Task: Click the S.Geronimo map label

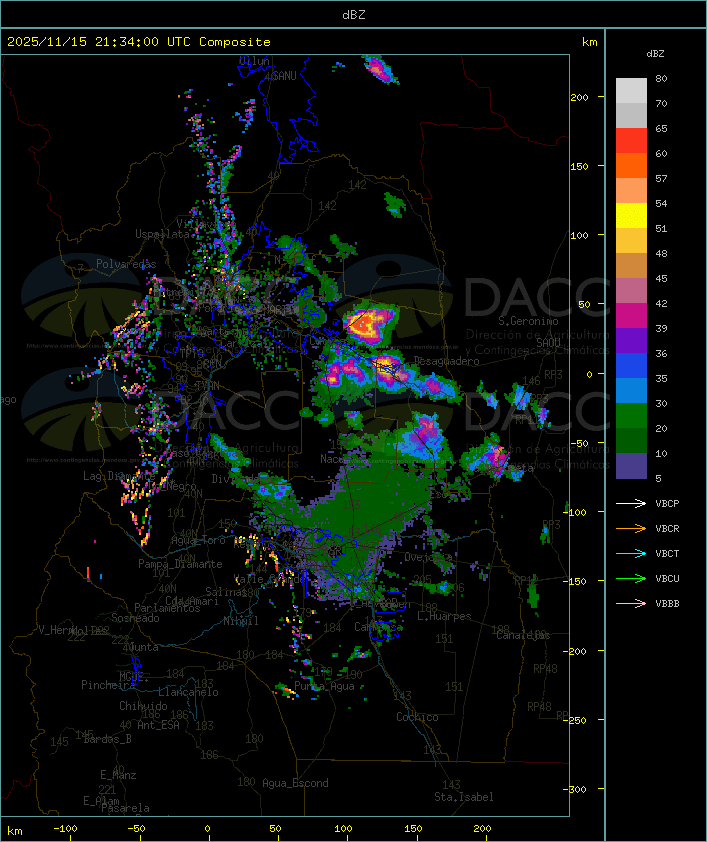Action: tap(528, 321)
